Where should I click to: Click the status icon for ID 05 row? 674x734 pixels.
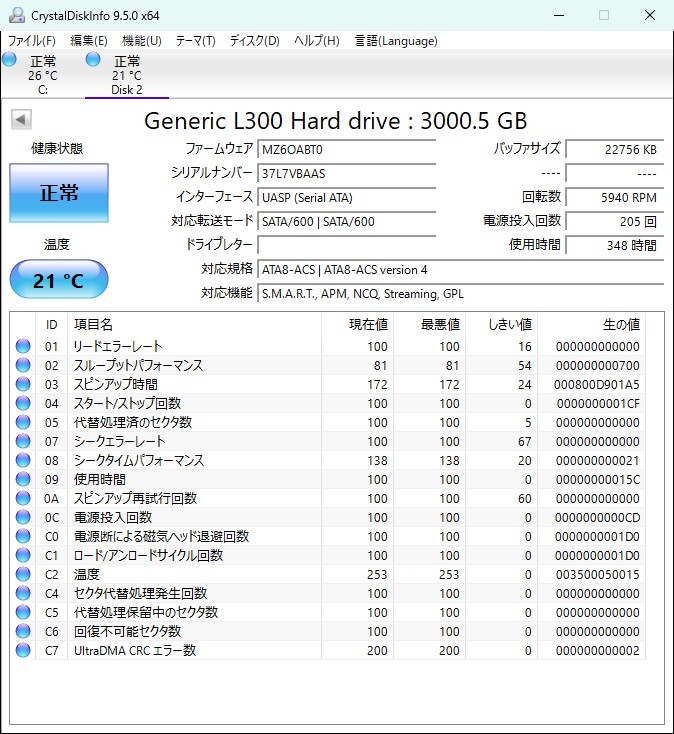point(23,422)
